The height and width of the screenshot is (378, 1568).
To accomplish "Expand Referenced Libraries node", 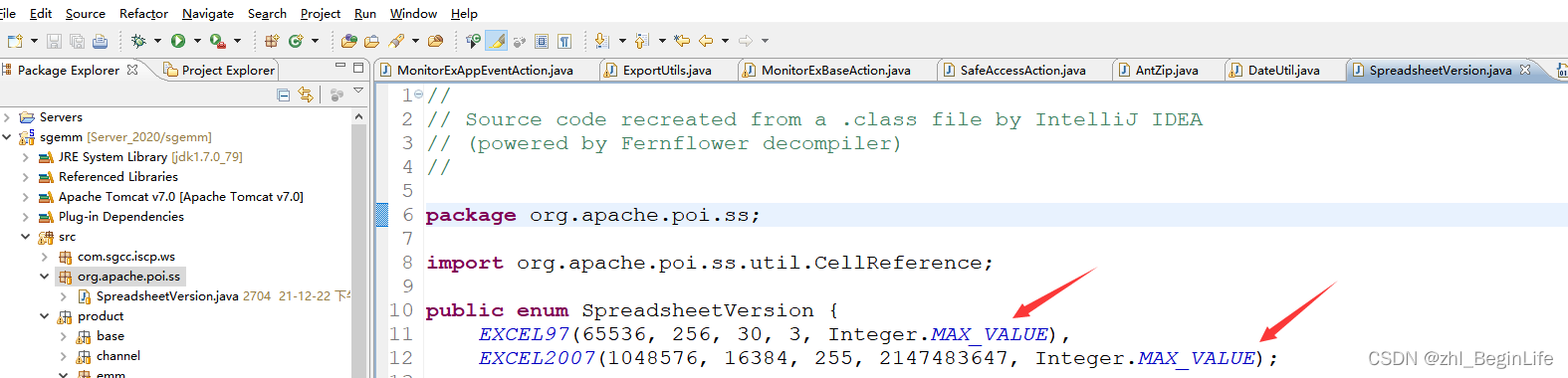I will [25, 177].
